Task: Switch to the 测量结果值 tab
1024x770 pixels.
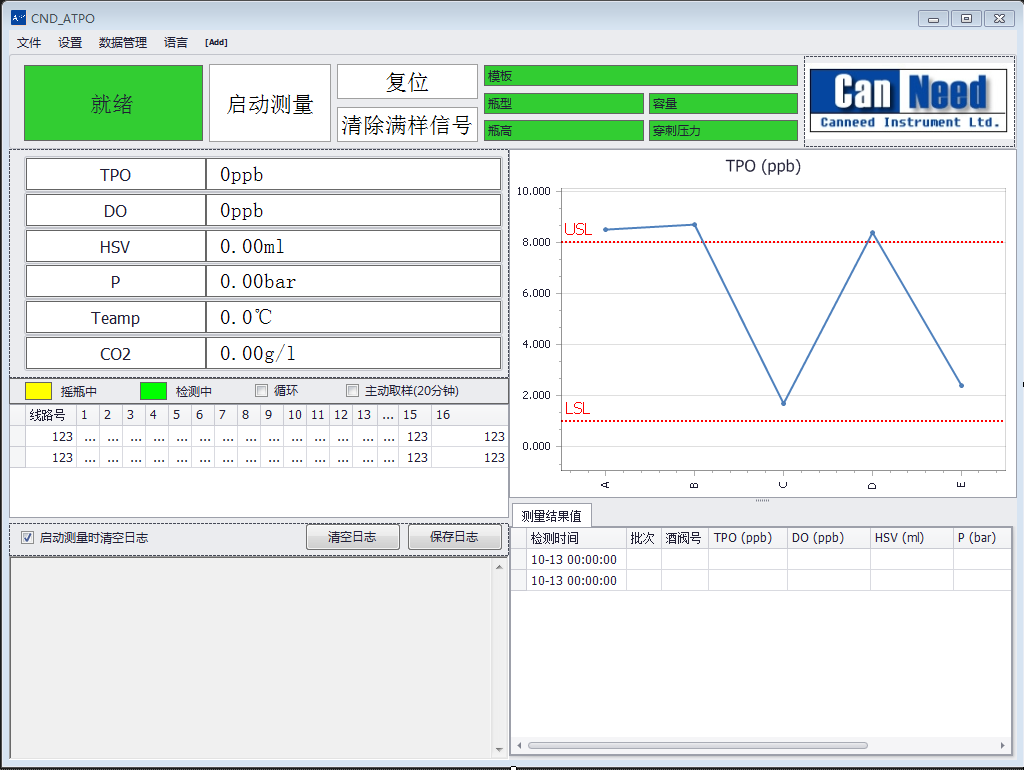Action: tap(551, 516)
